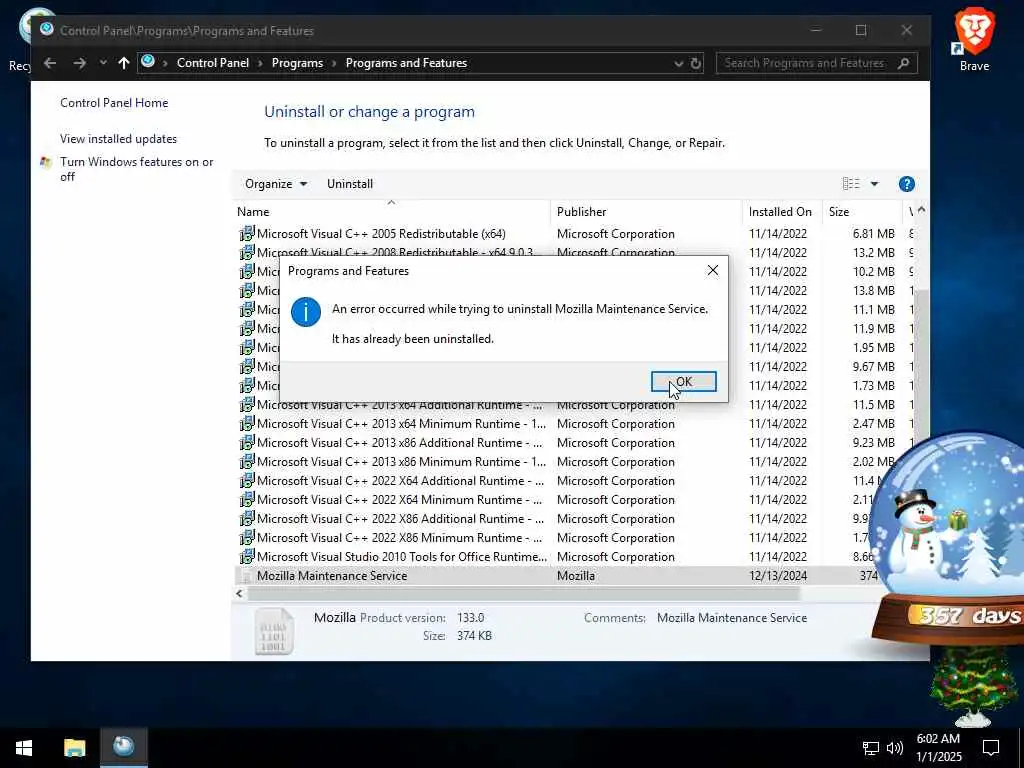Click the 12/13/2024 installed date cell
This screenshot has height=768, width=1024.
778,575
